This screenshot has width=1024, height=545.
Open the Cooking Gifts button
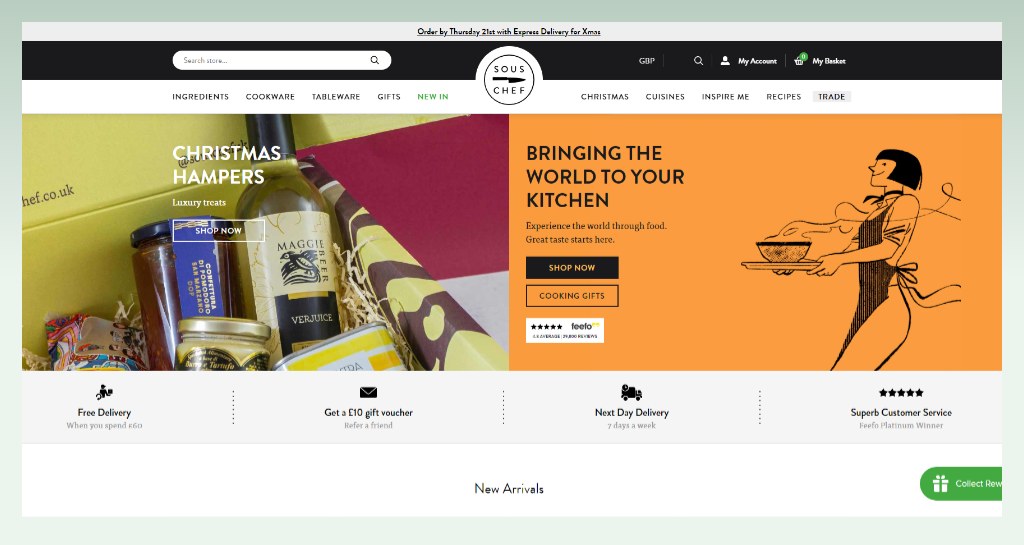pos(572,296)
